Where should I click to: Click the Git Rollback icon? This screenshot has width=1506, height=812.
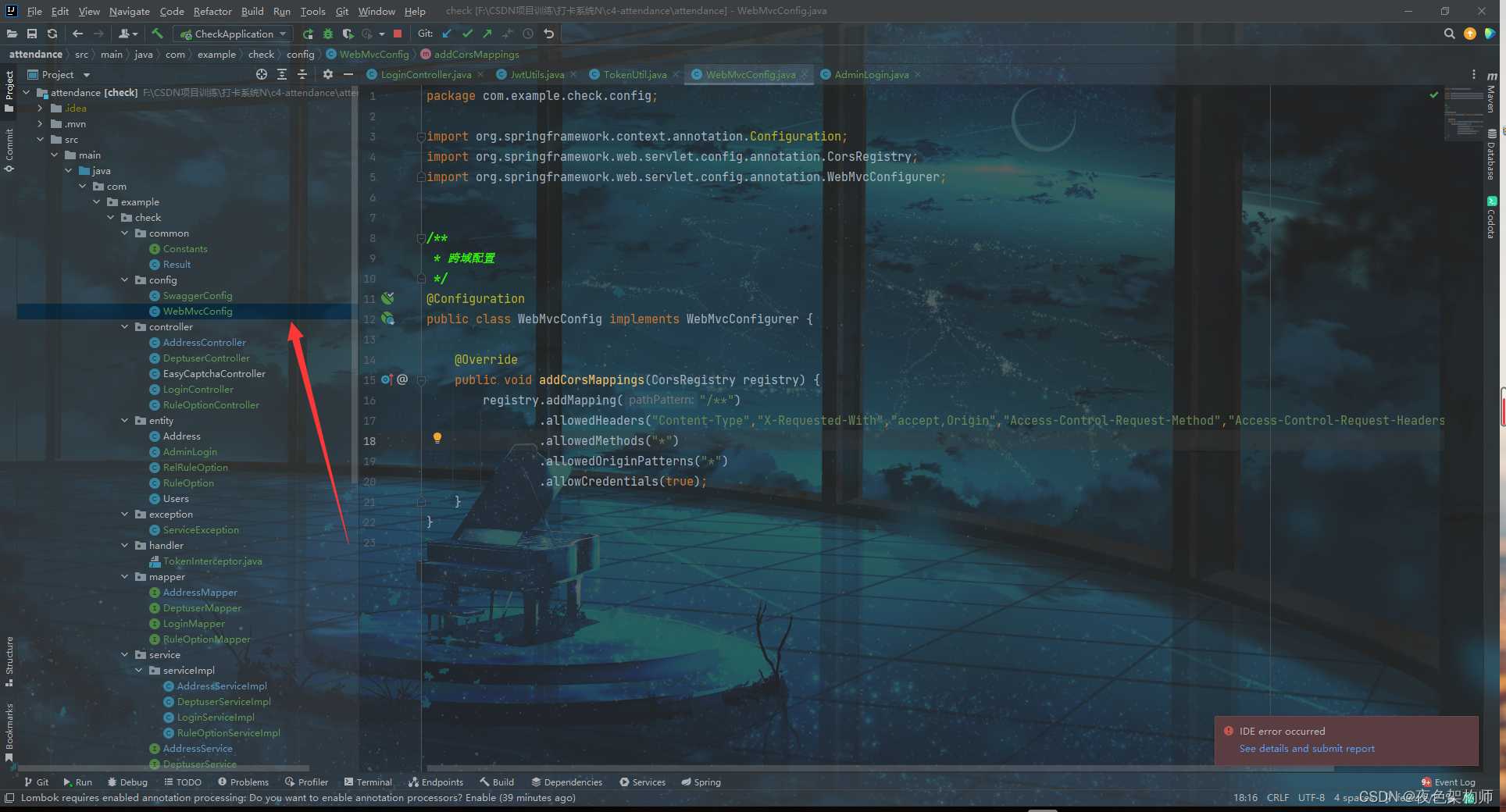(x=549, y=34)
